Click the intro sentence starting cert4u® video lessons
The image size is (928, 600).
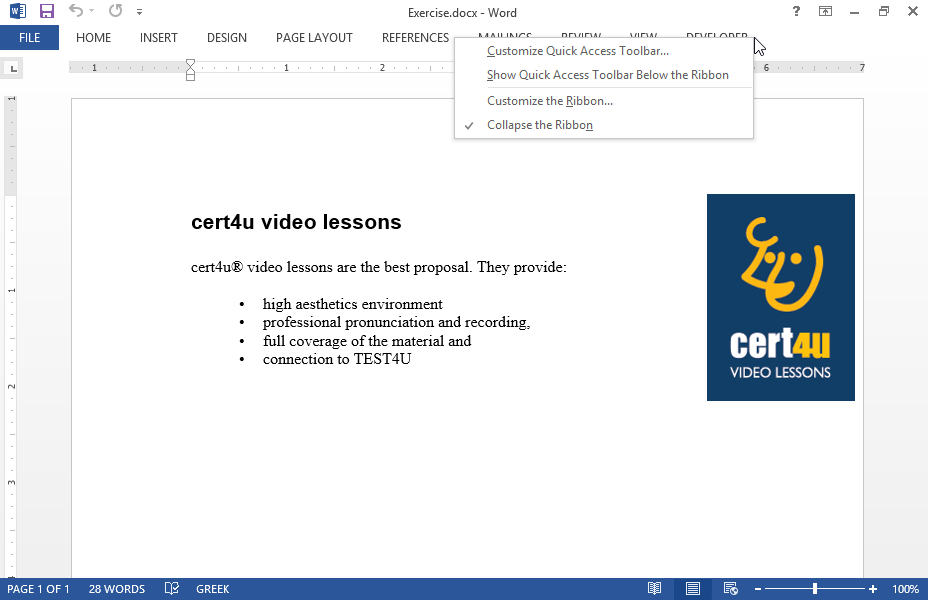[x=379, y=267]
